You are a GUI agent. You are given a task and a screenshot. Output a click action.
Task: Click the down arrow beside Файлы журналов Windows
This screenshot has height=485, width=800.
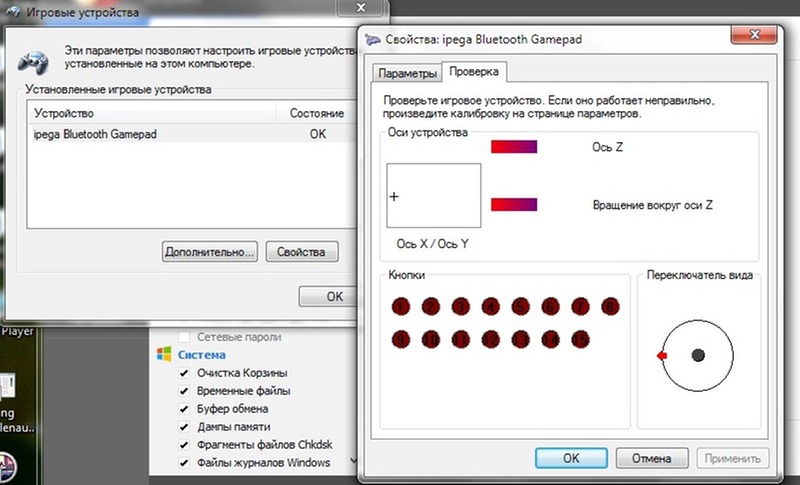(x=353, y=463)
